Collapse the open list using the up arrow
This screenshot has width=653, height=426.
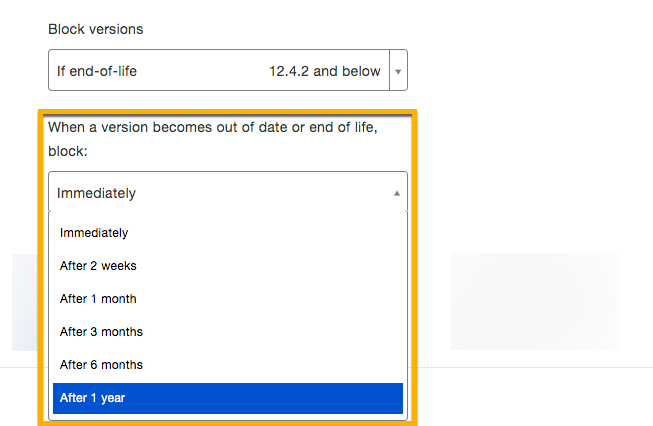pos(397,193)
